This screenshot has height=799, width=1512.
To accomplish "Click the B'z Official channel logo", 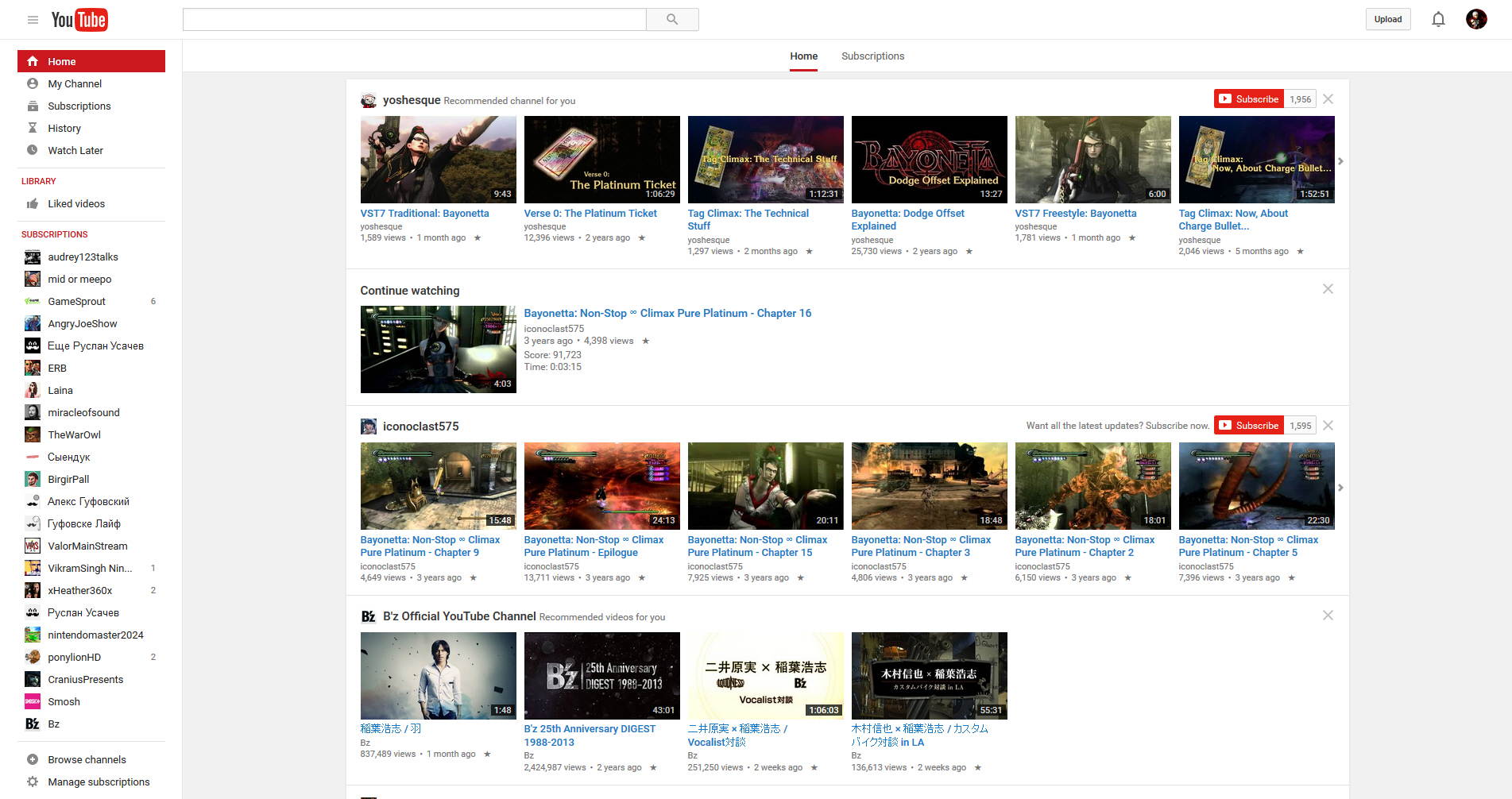I will 369,616.
